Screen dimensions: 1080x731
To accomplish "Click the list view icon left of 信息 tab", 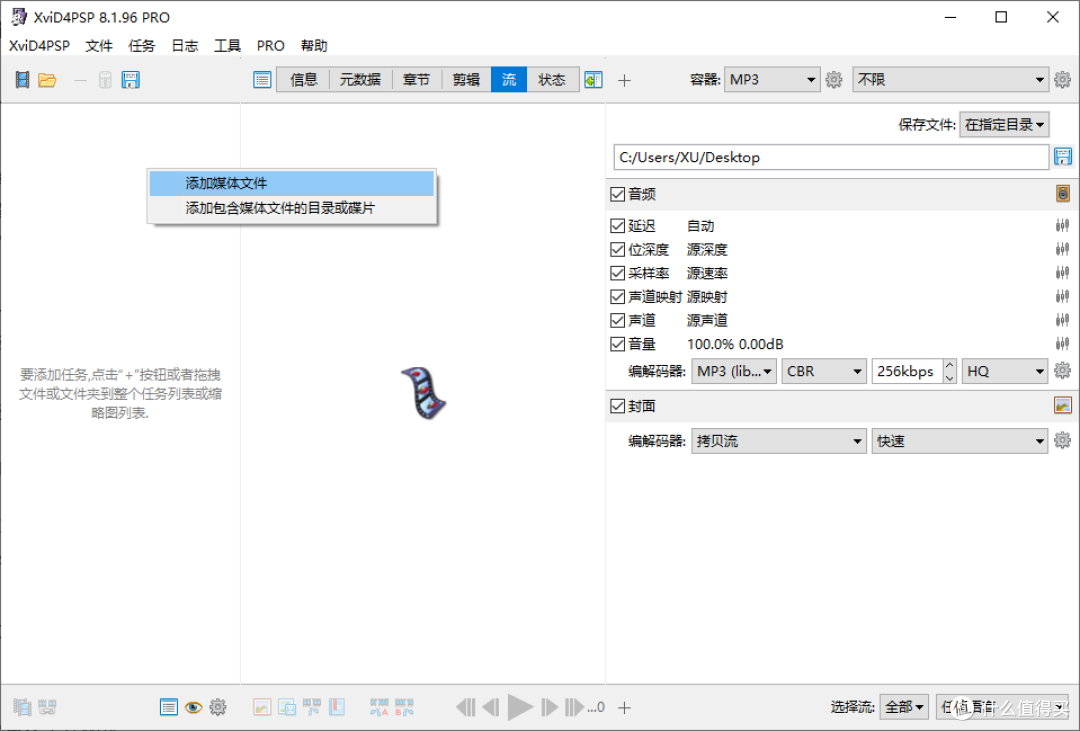I will pos(262,80).
